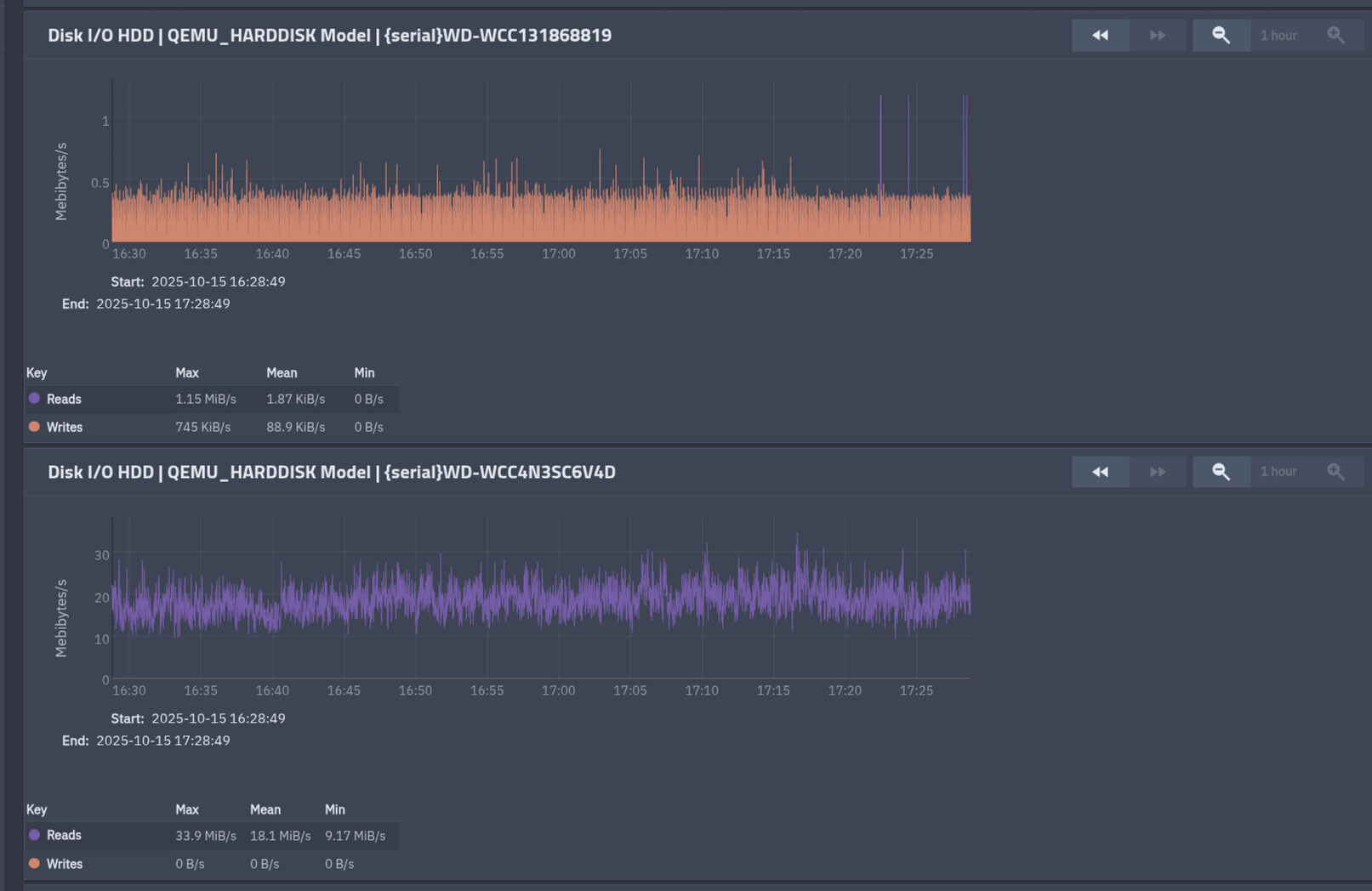This screenshot has width=1372, height=891.
Task: Click purple Reads dot in WD-WCC131868819 legend
Action: [x=34, y=398]
